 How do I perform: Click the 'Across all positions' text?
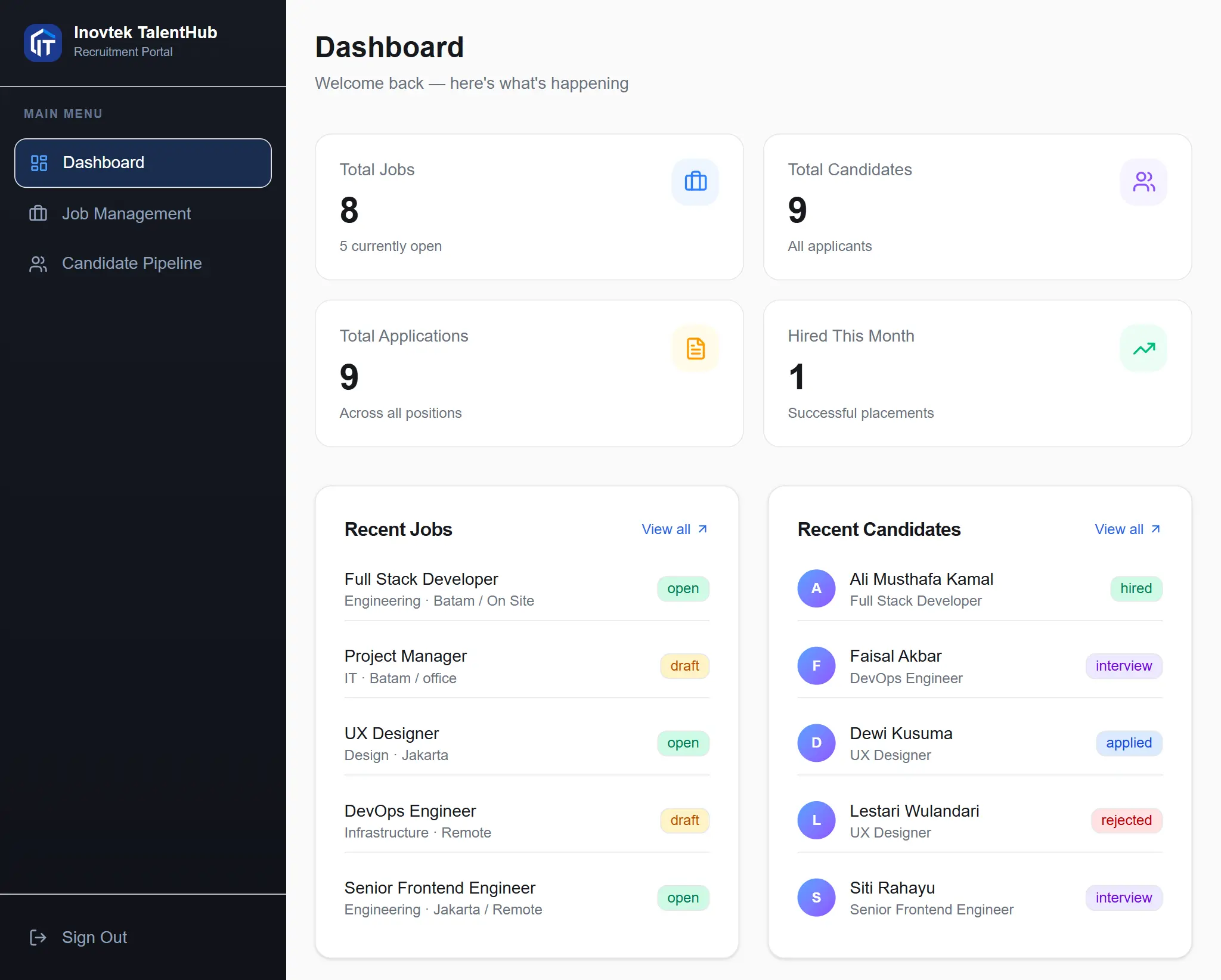pos(400,413)
